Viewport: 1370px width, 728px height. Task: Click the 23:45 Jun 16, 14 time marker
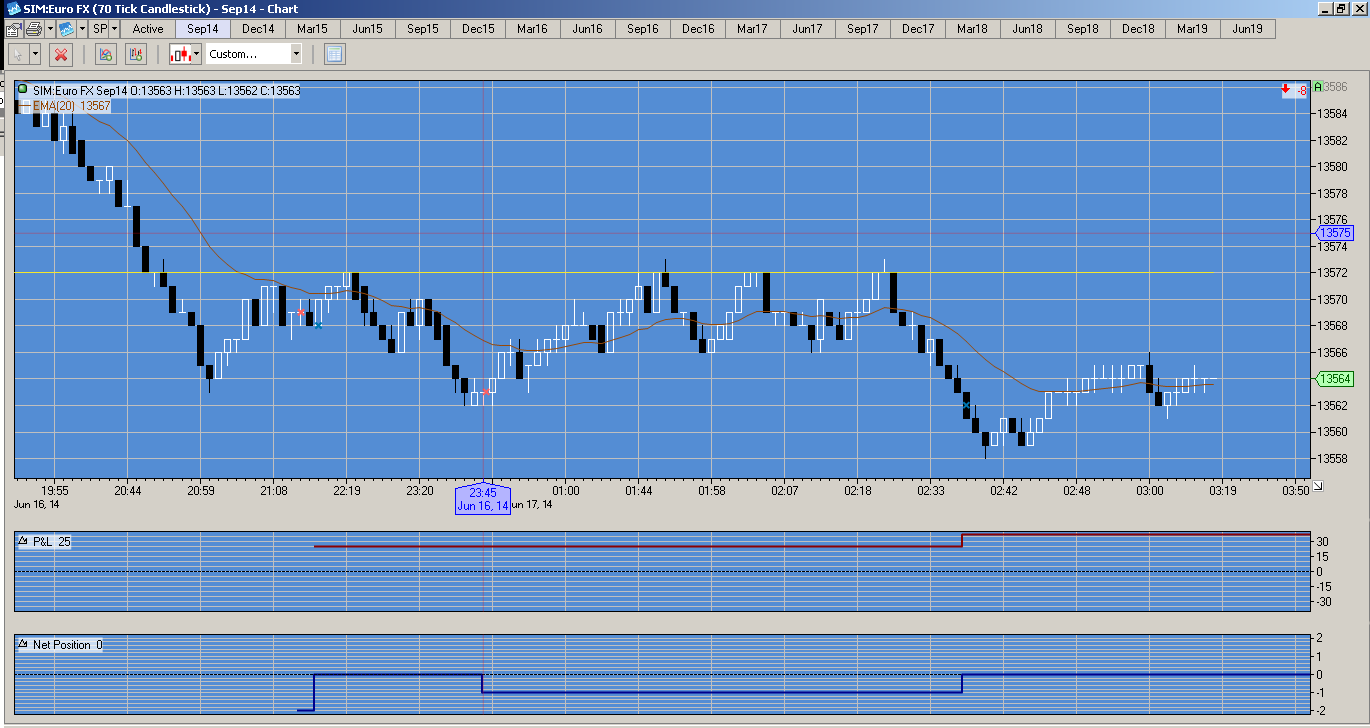click(x=483, y=499)
